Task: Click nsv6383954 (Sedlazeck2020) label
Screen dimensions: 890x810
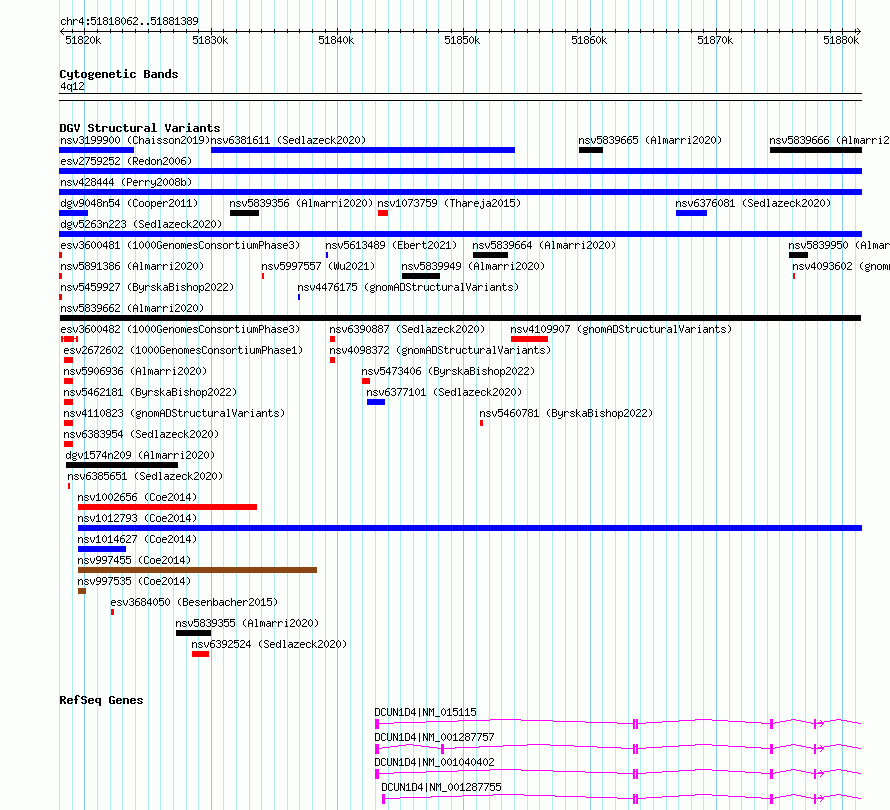Action: coord(141,434)
